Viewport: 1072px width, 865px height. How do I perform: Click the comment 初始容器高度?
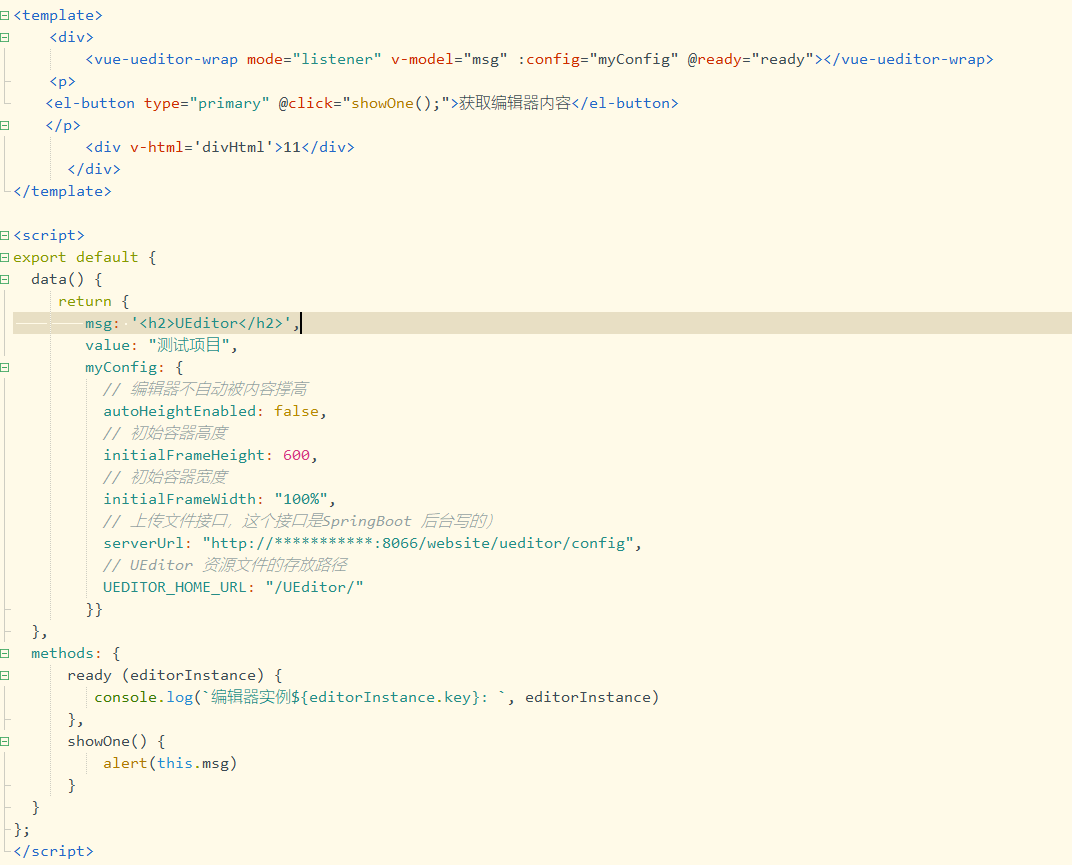point(178,433)
